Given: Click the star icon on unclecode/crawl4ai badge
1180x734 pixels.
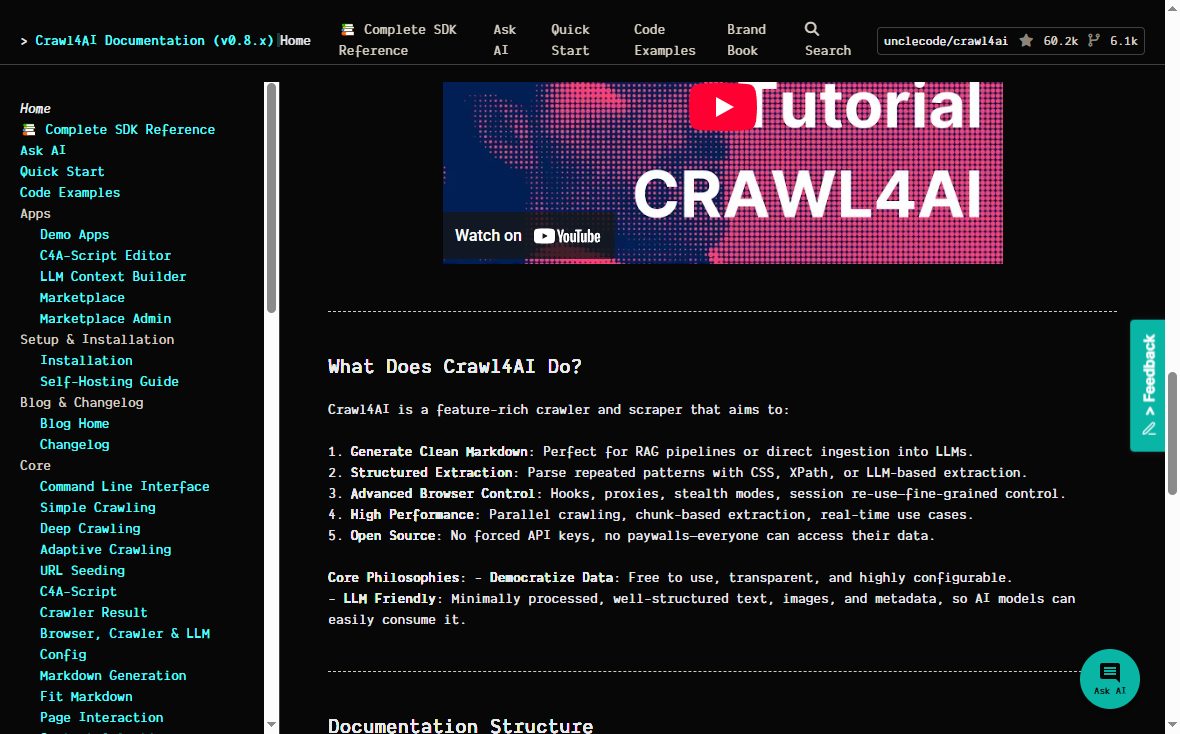Looking at the screenshot, I should coord(1026,41).
